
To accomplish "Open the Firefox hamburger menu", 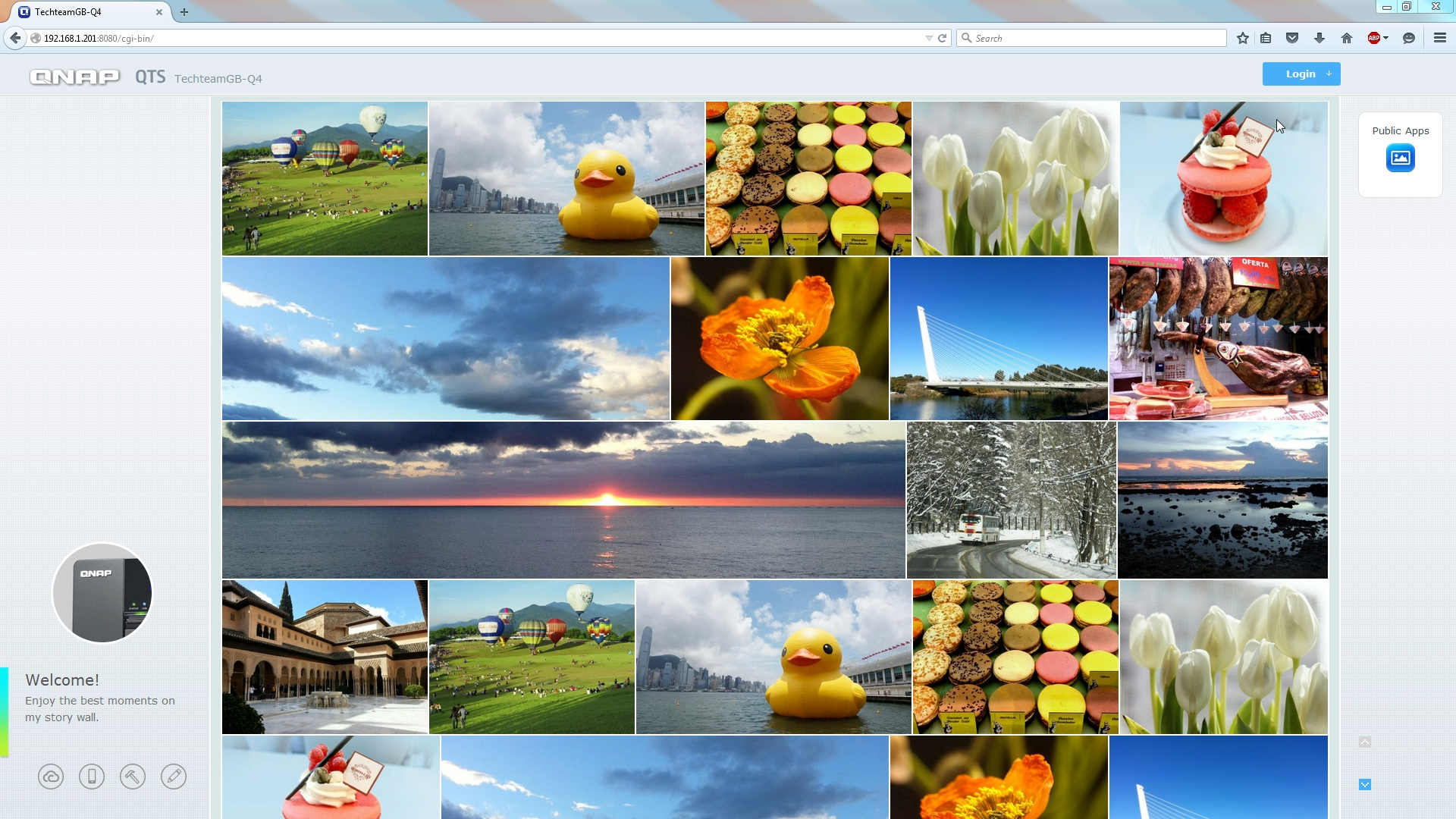I will 1439,38.
